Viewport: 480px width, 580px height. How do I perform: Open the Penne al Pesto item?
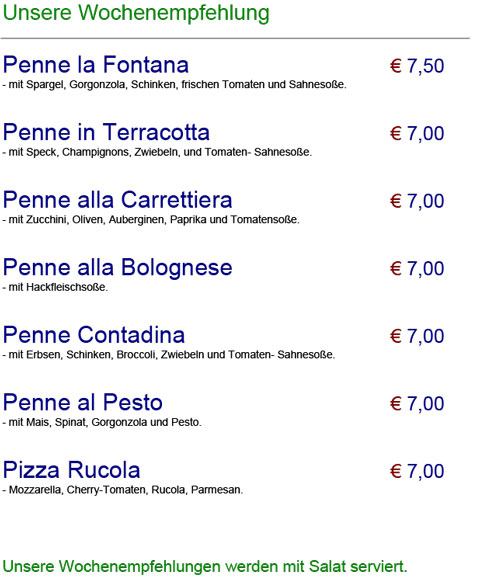click(83, 403)
